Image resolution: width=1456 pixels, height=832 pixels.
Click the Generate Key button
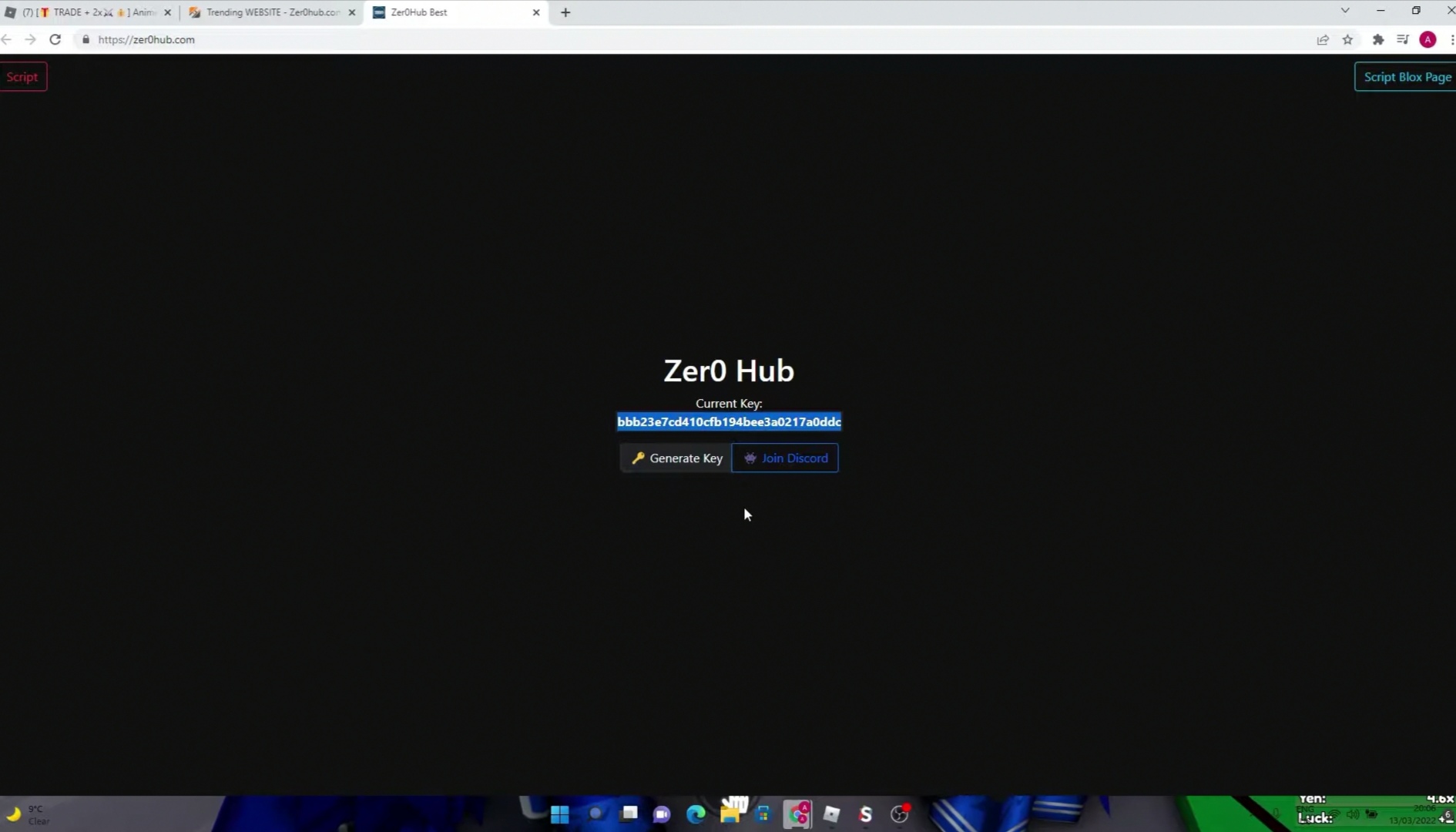[676, 458]
